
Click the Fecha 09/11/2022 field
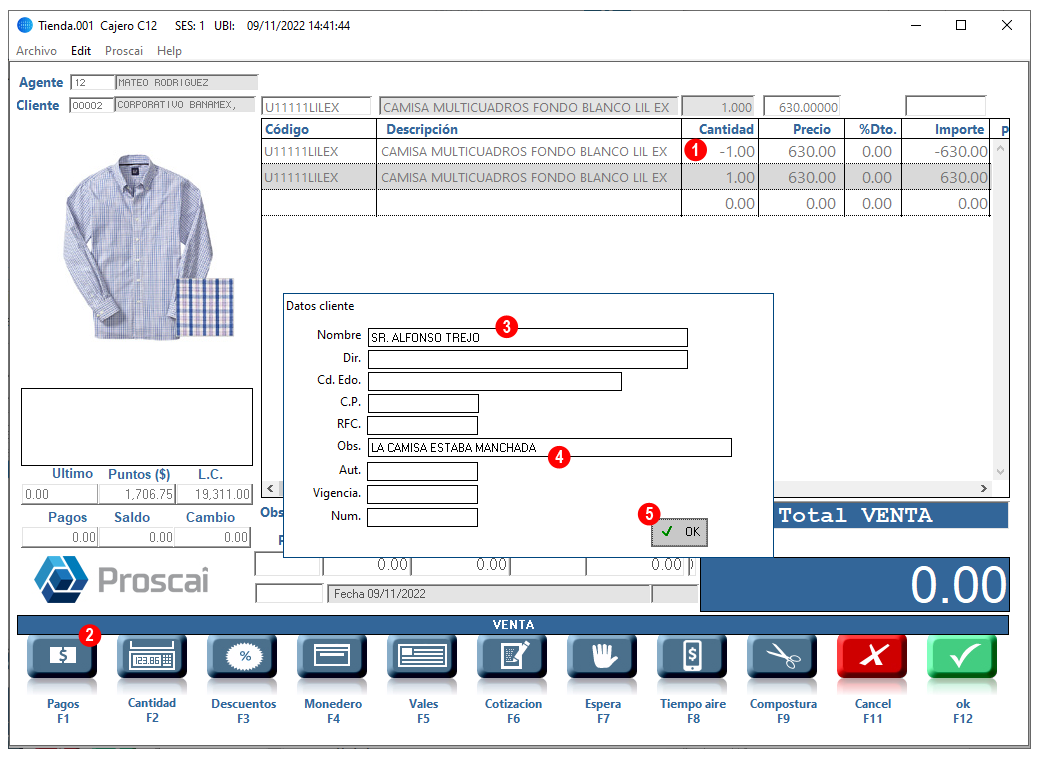(489, 594)
